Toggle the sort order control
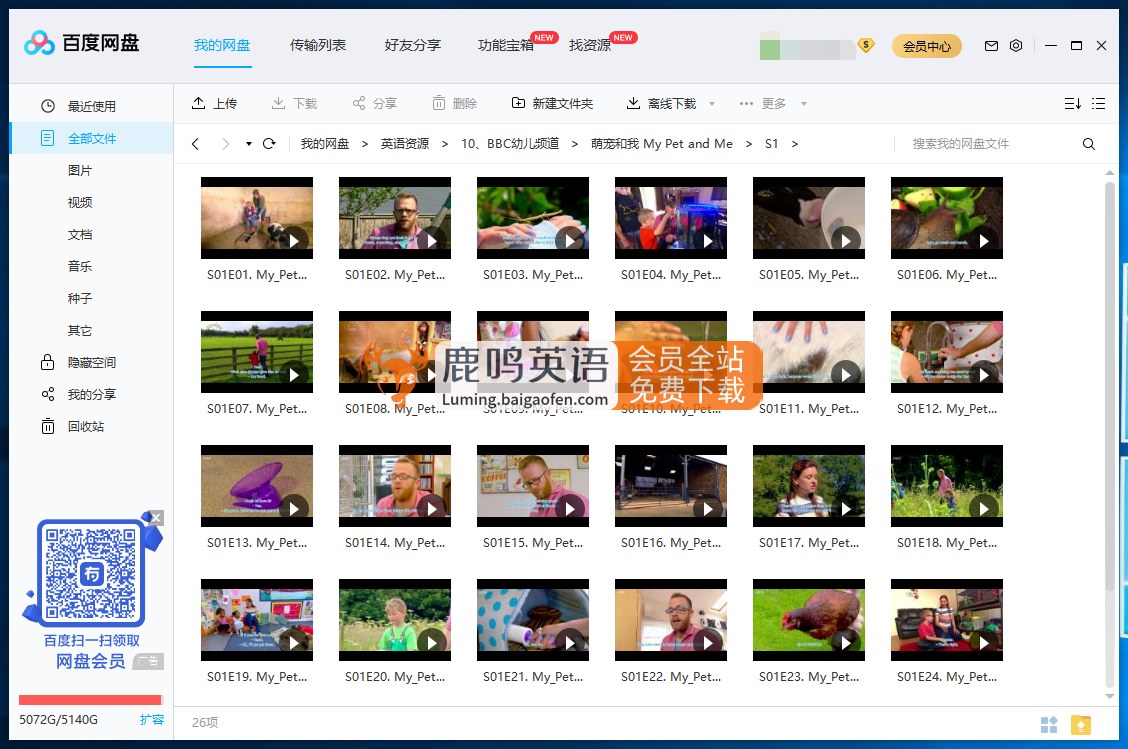Viewport: 1128px width, 749px height. pos(1072,103)
